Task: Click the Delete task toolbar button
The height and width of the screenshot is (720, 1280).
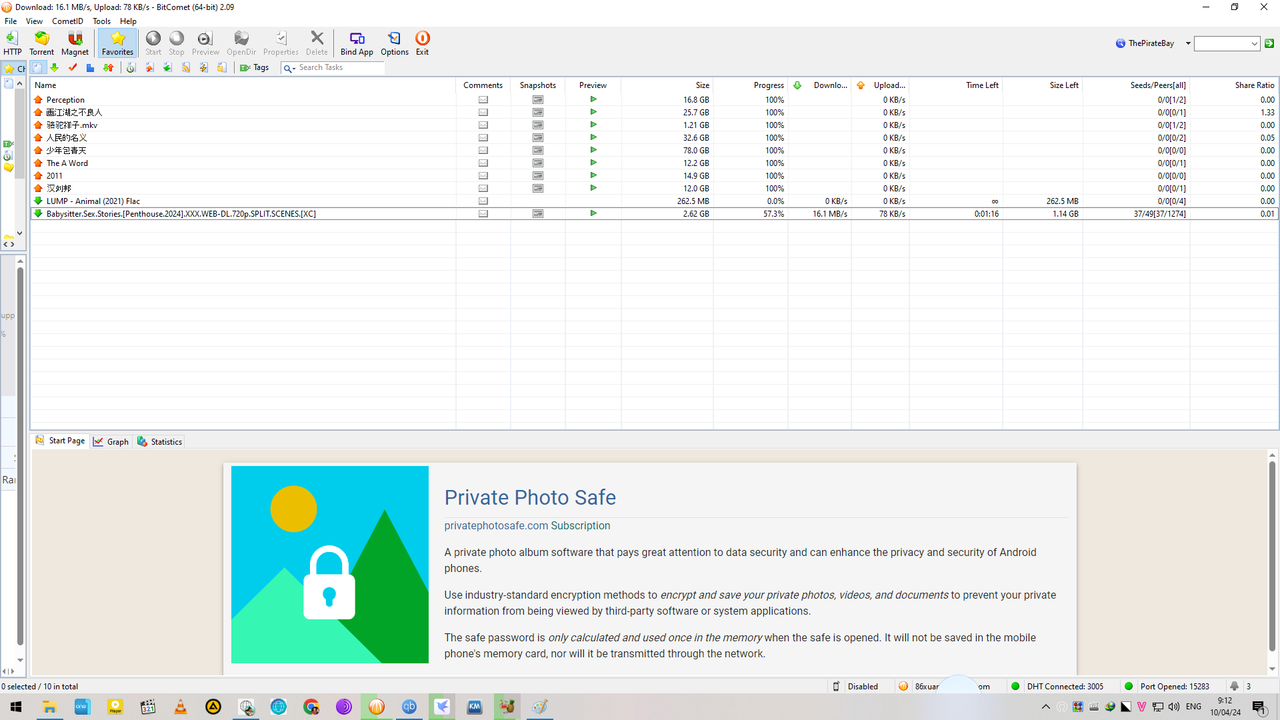Action: point(317,43)
